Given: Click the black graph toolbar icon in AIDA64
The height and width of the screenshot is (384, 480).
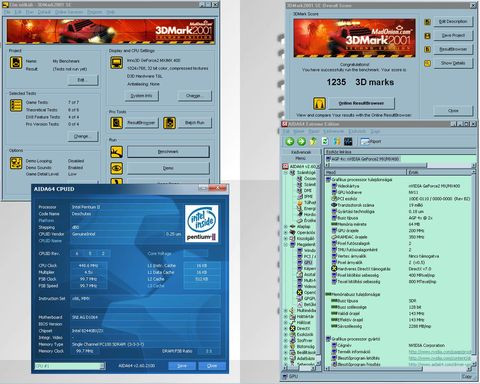Looking at the screenshot, I should (348, 141).
